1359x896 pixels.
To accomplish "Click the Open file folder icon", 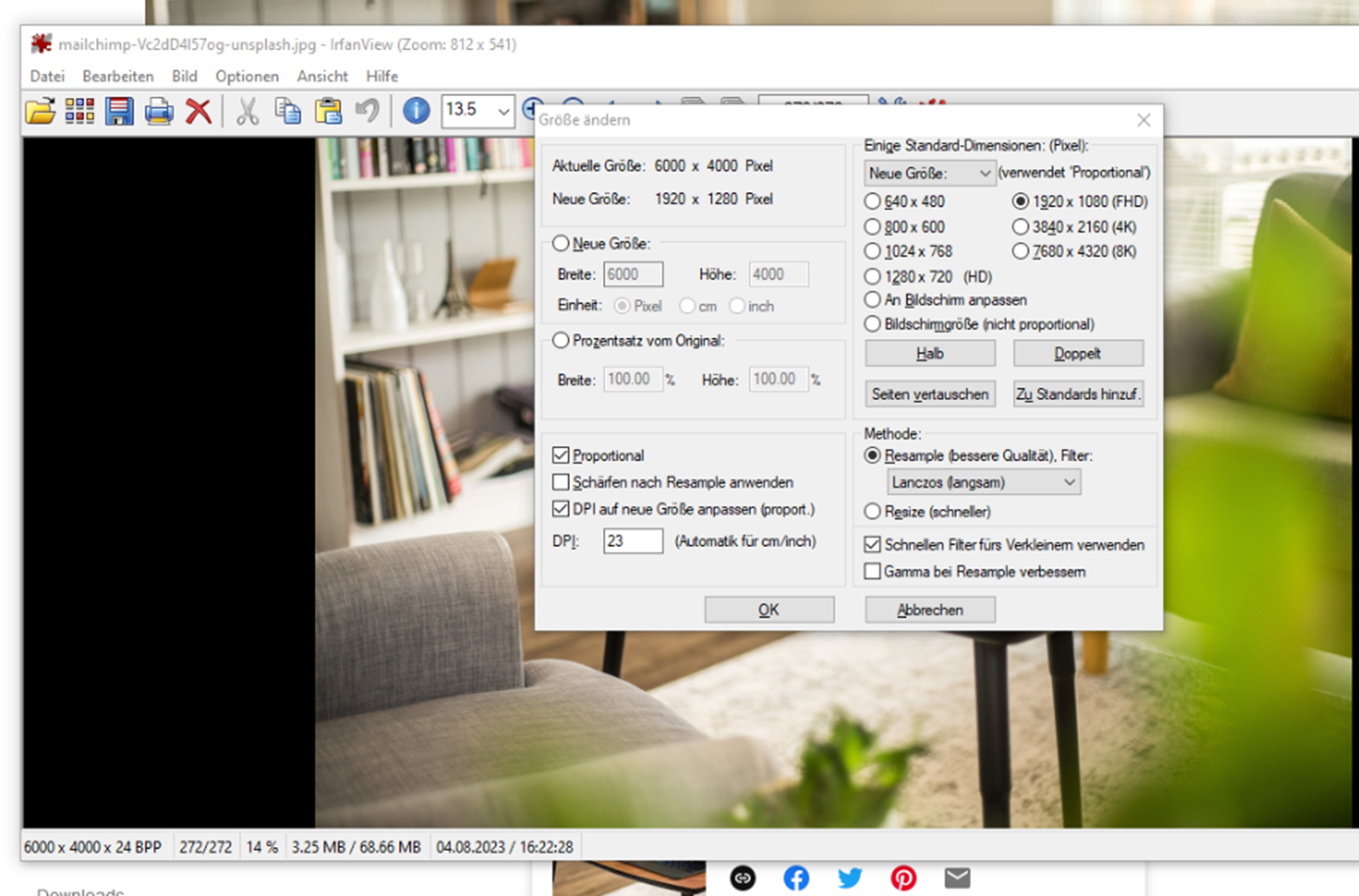I will tap(40, 111).
